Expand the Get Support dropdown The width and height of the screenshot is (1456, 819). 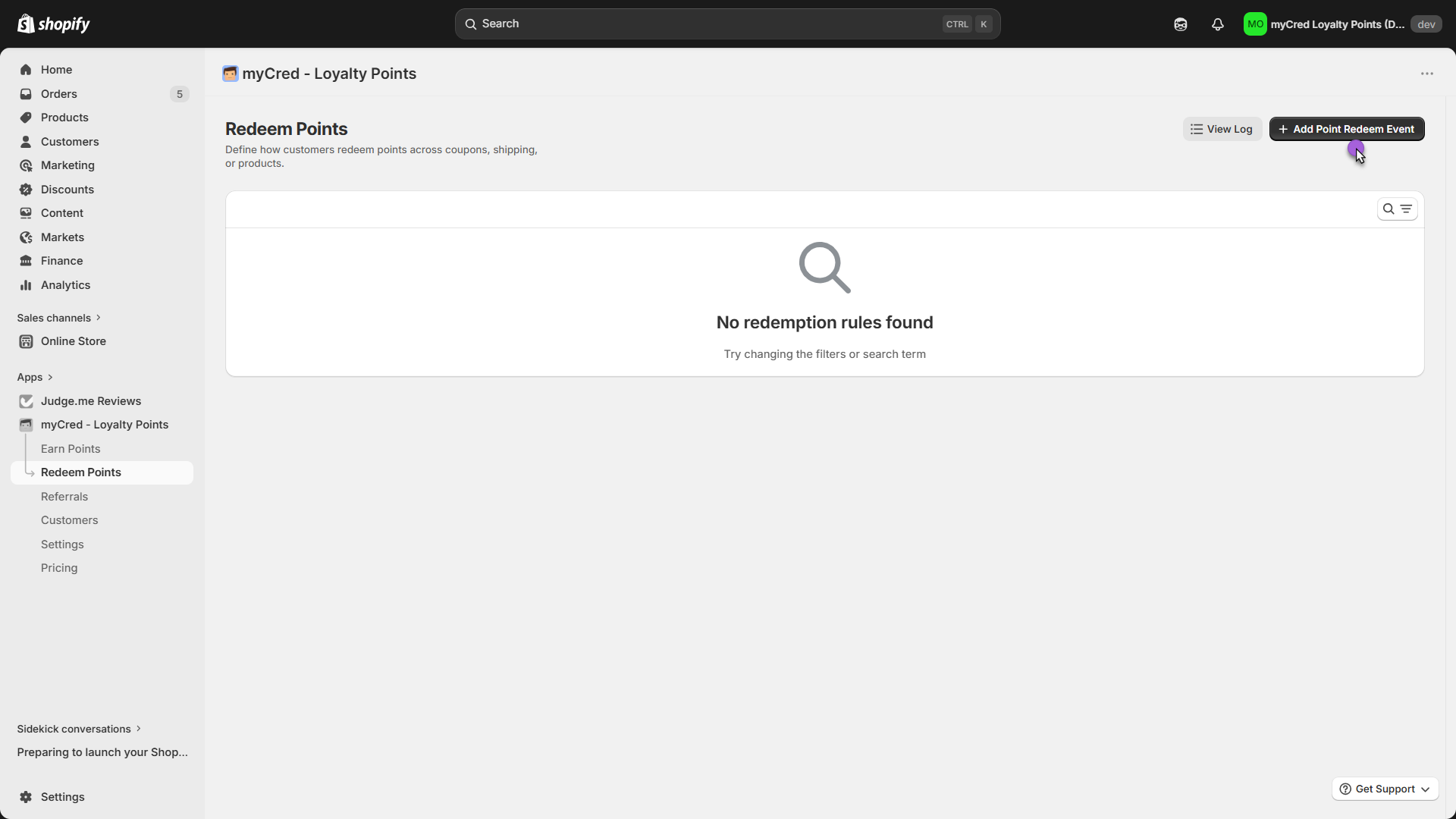1385,789
